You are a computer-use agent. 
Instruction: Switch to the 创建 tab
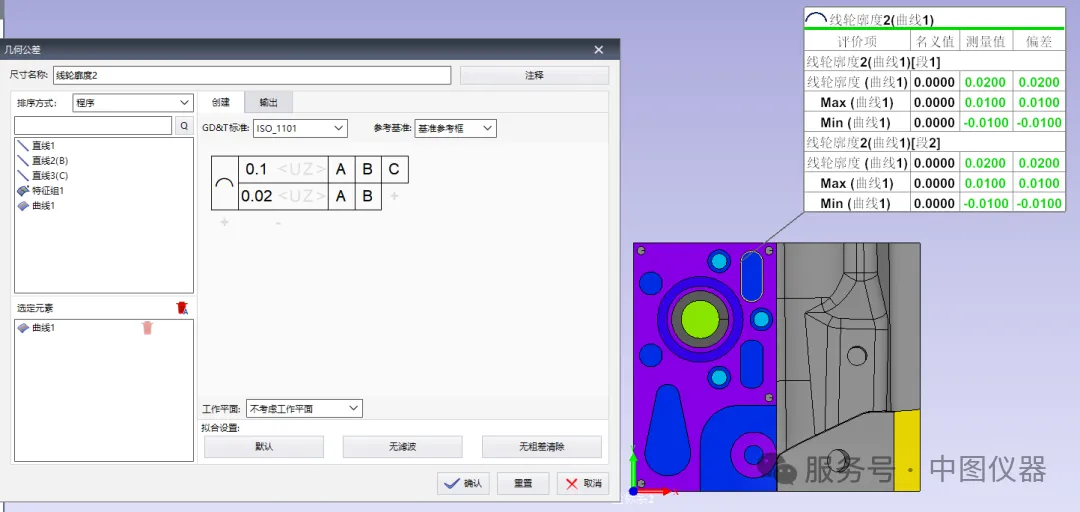(x=221, y=102)
